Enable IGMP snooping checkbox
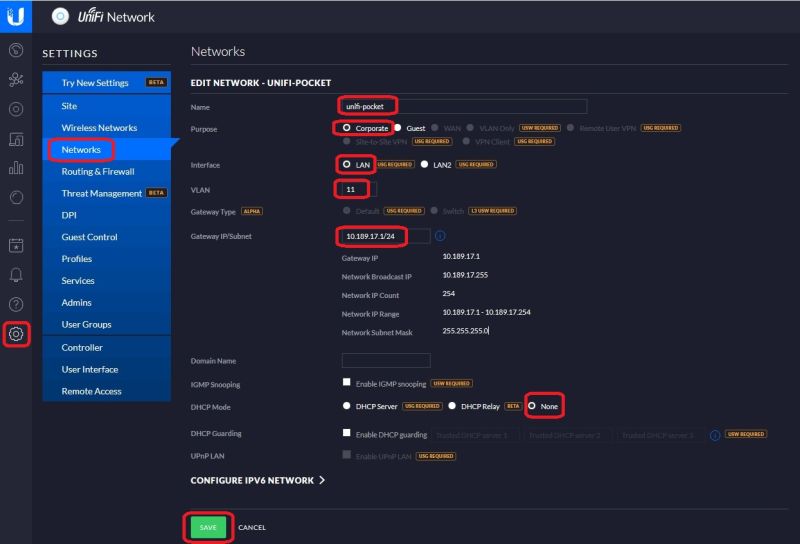Screen dimensions: 800x544 pos(346,382)
